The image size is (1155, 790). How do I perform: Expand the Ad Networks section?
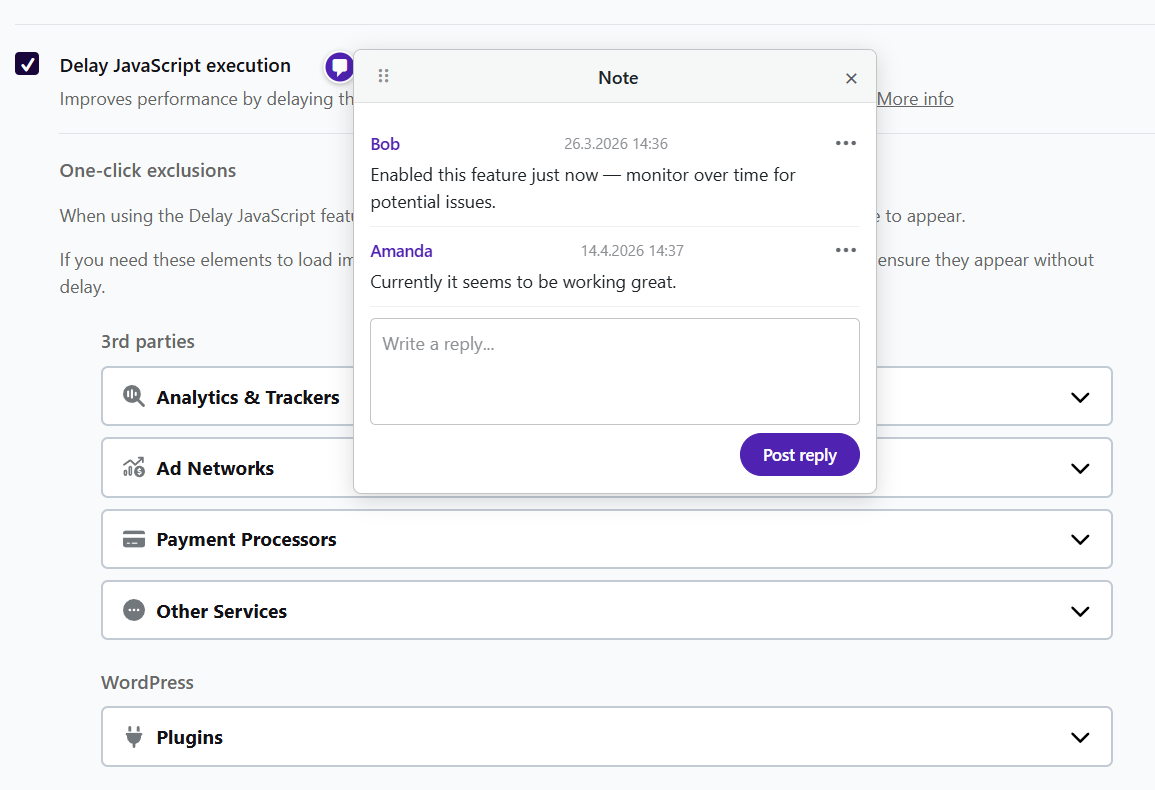click(x=1080, y=467)
